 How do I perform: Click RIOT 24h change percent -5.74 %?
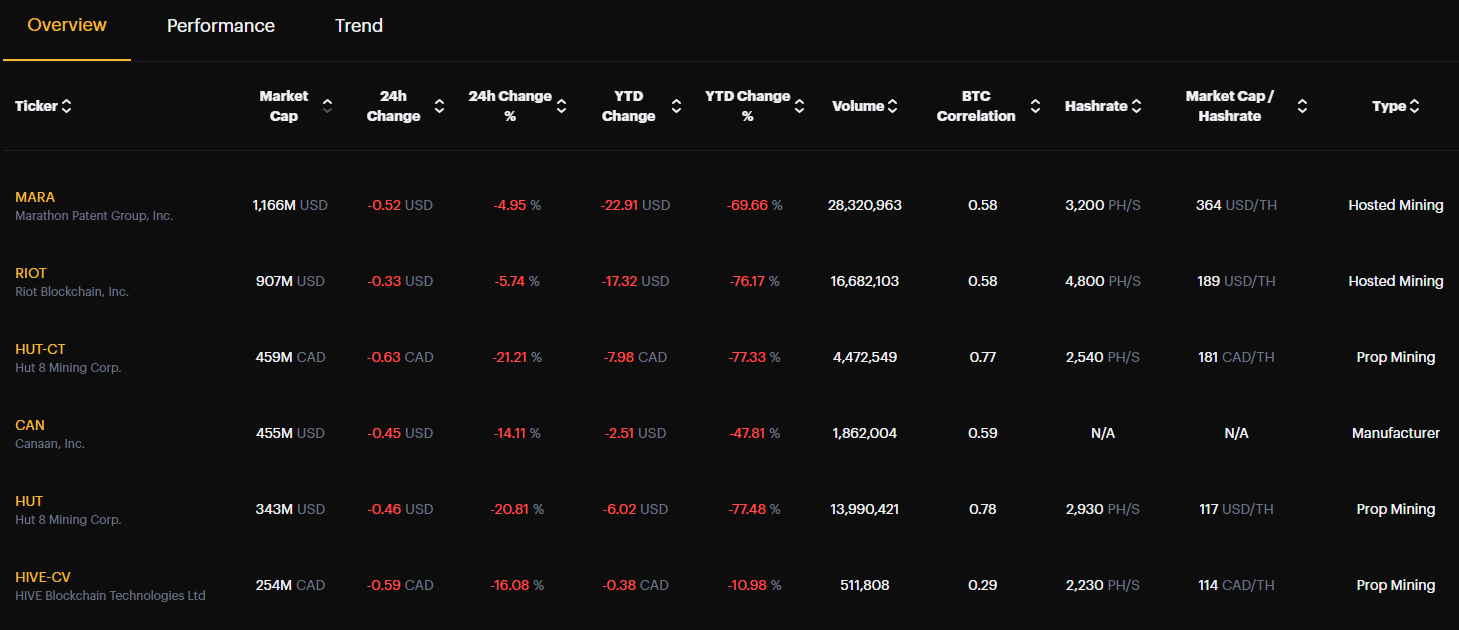517,281
